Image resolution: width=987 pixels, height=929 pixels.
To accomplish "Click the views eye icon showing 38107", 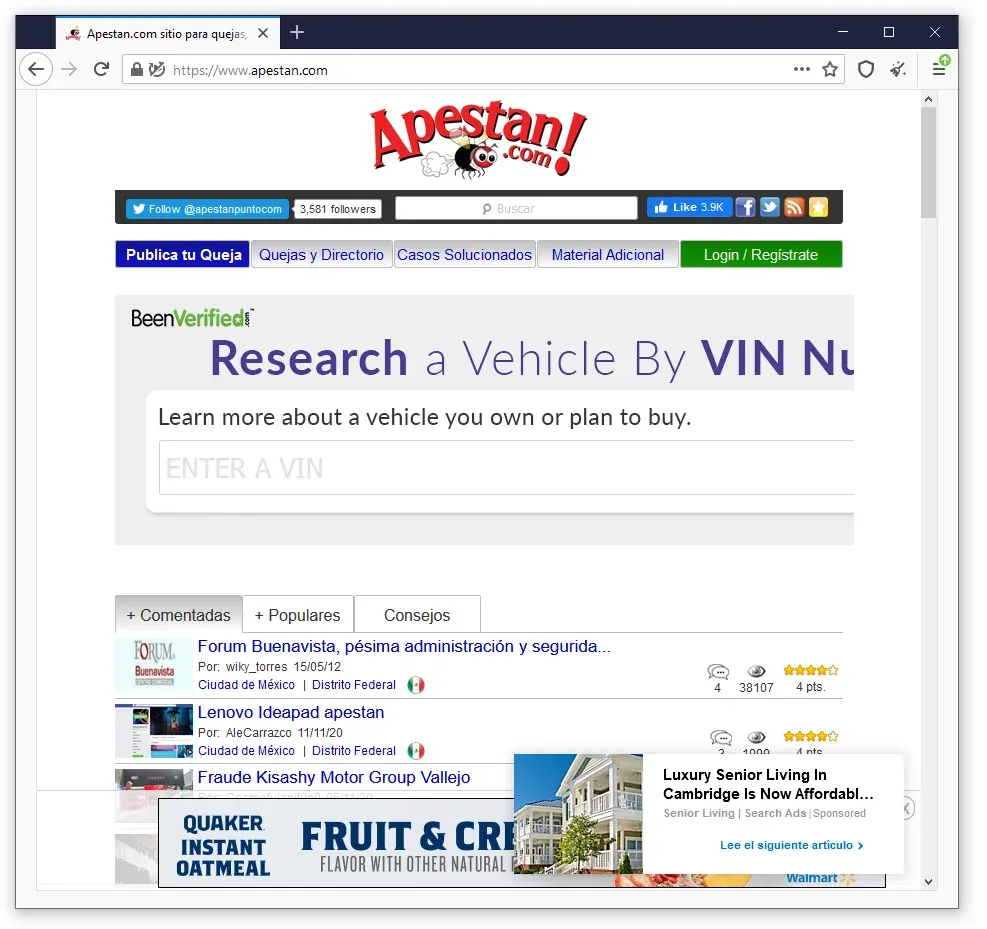I will pos(756,671).
